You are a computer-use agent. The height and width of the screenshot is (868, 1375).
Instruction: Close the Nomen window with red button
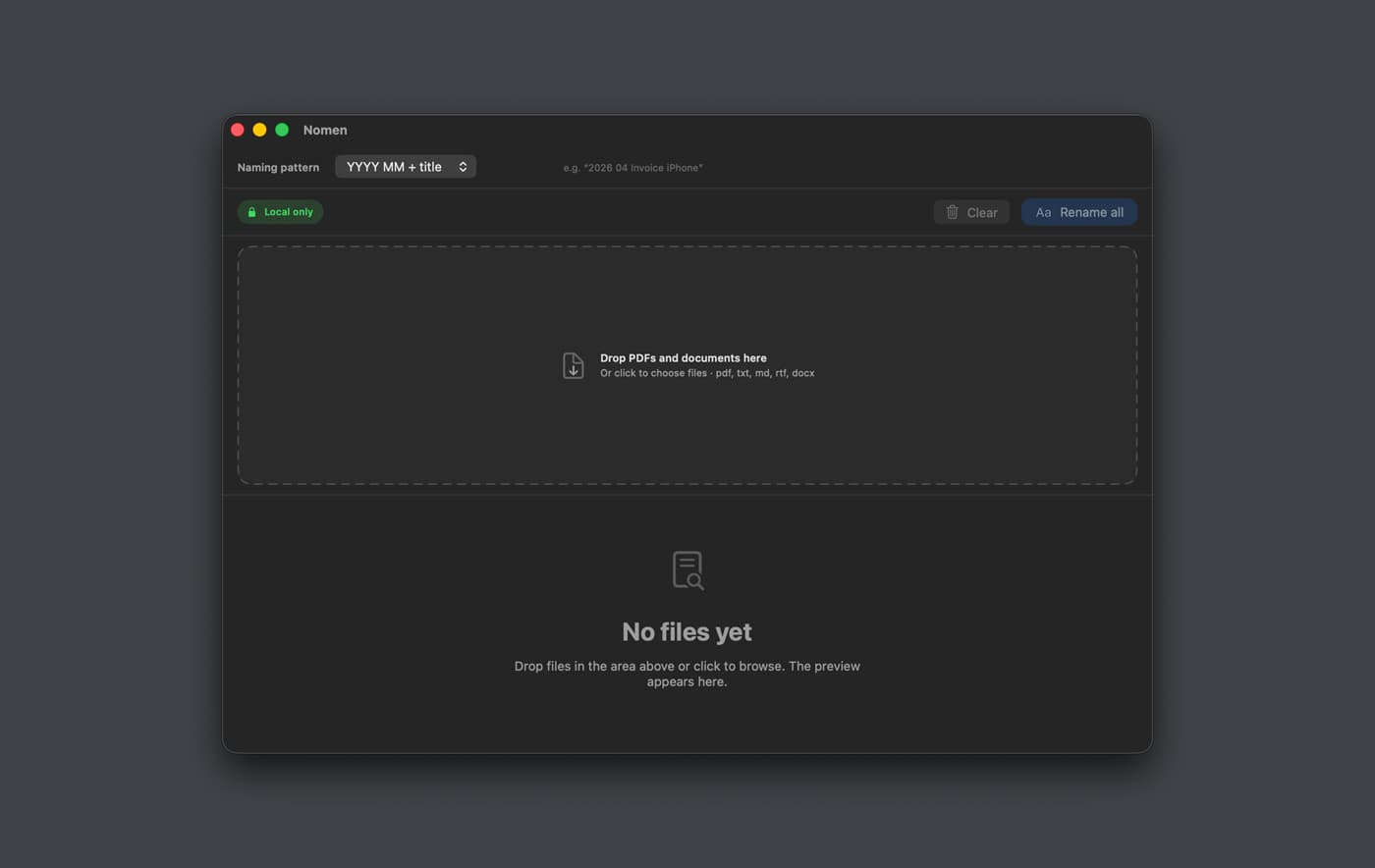click(x=238, y=130)
